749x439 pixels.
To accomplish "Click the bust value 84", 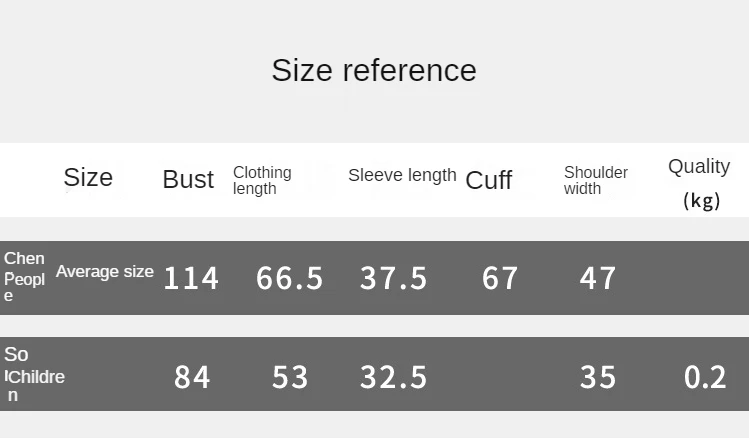I will tap(192, 377).
